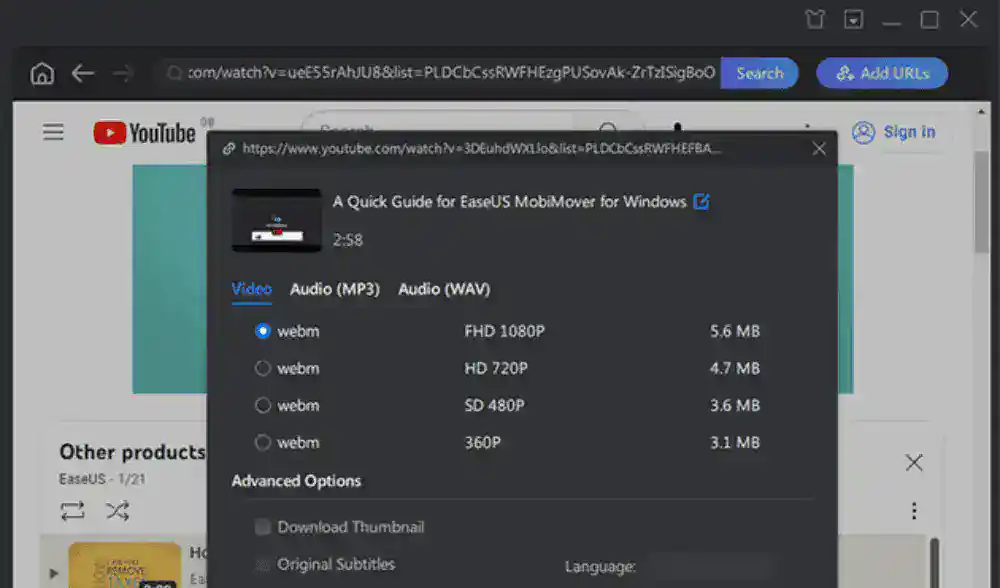Choose the webm 360P format
The height and width of the screenshot is (588, 1000).
coord(263,442)
